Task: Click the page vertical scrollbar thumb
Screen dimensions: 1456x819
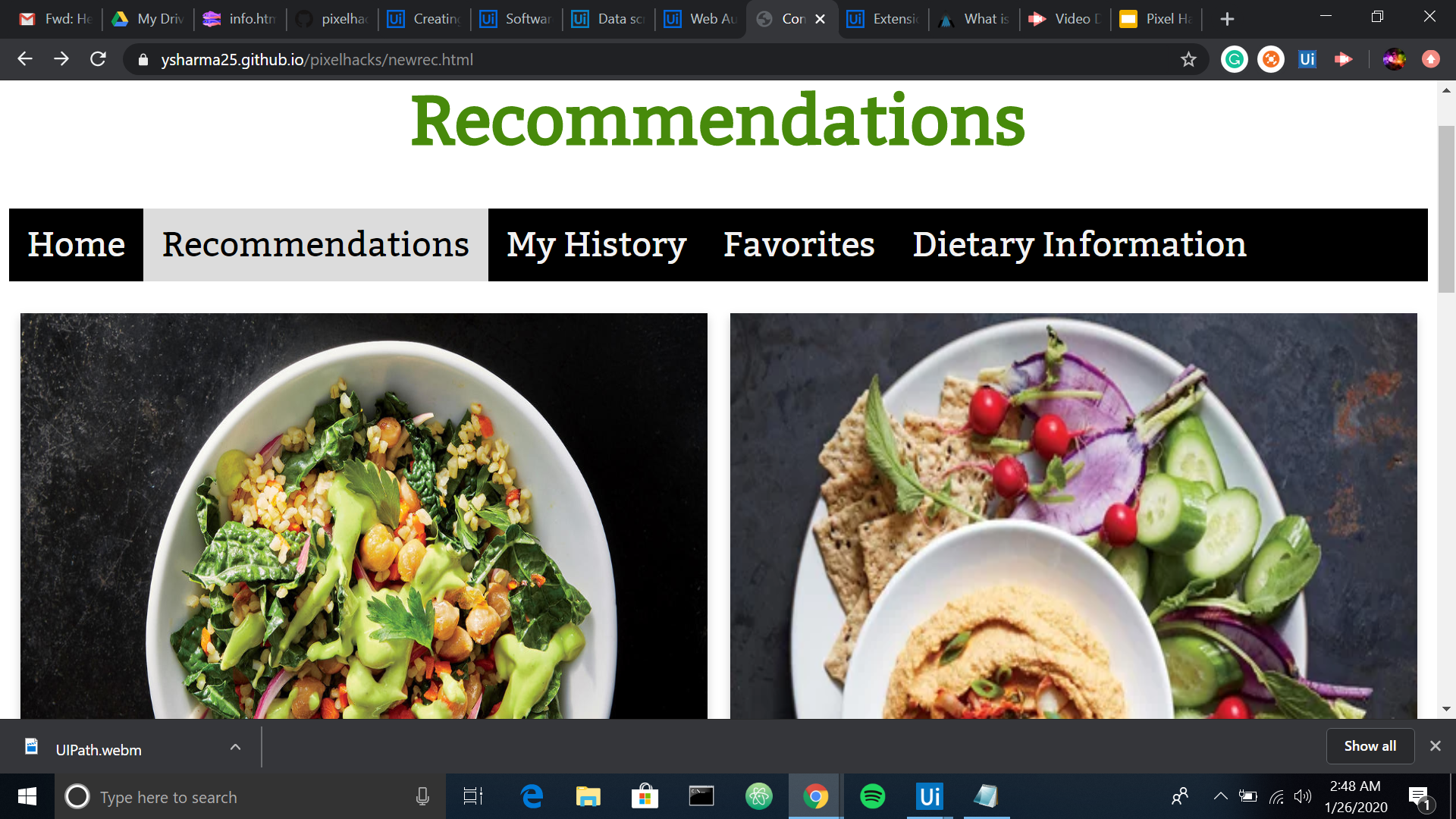Action: (1445, 209)
